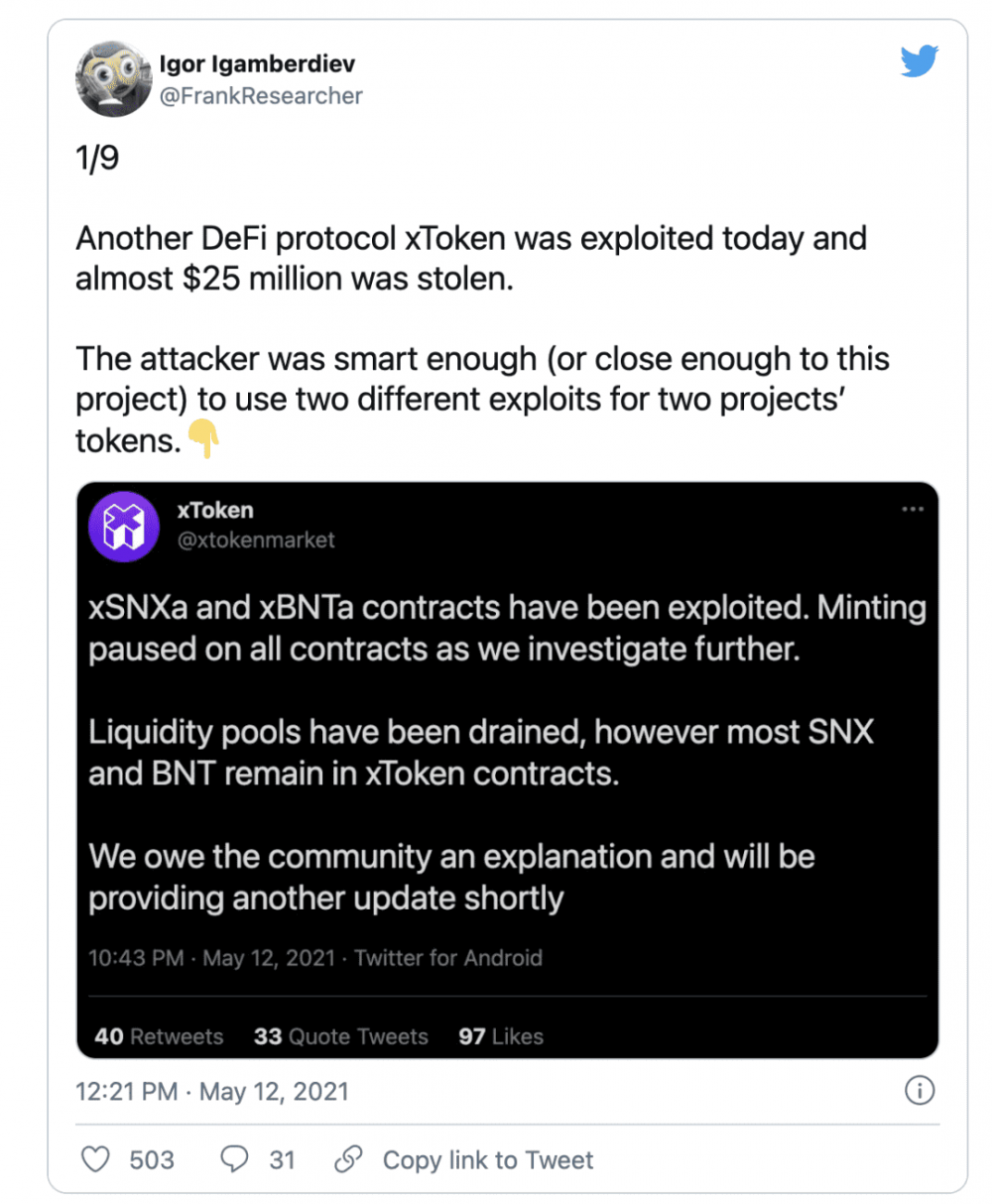The height and width of the screenshot is (1204, 992).
Task: Click the info (i) icon
Action: tap(920, 1090)
